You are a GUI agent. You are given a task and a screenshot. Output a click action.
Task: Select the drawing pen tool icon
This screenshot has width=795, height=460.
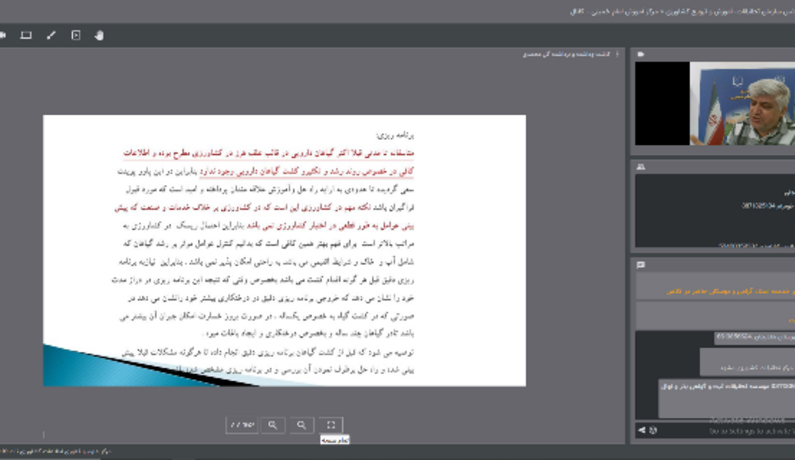[51, 35]
